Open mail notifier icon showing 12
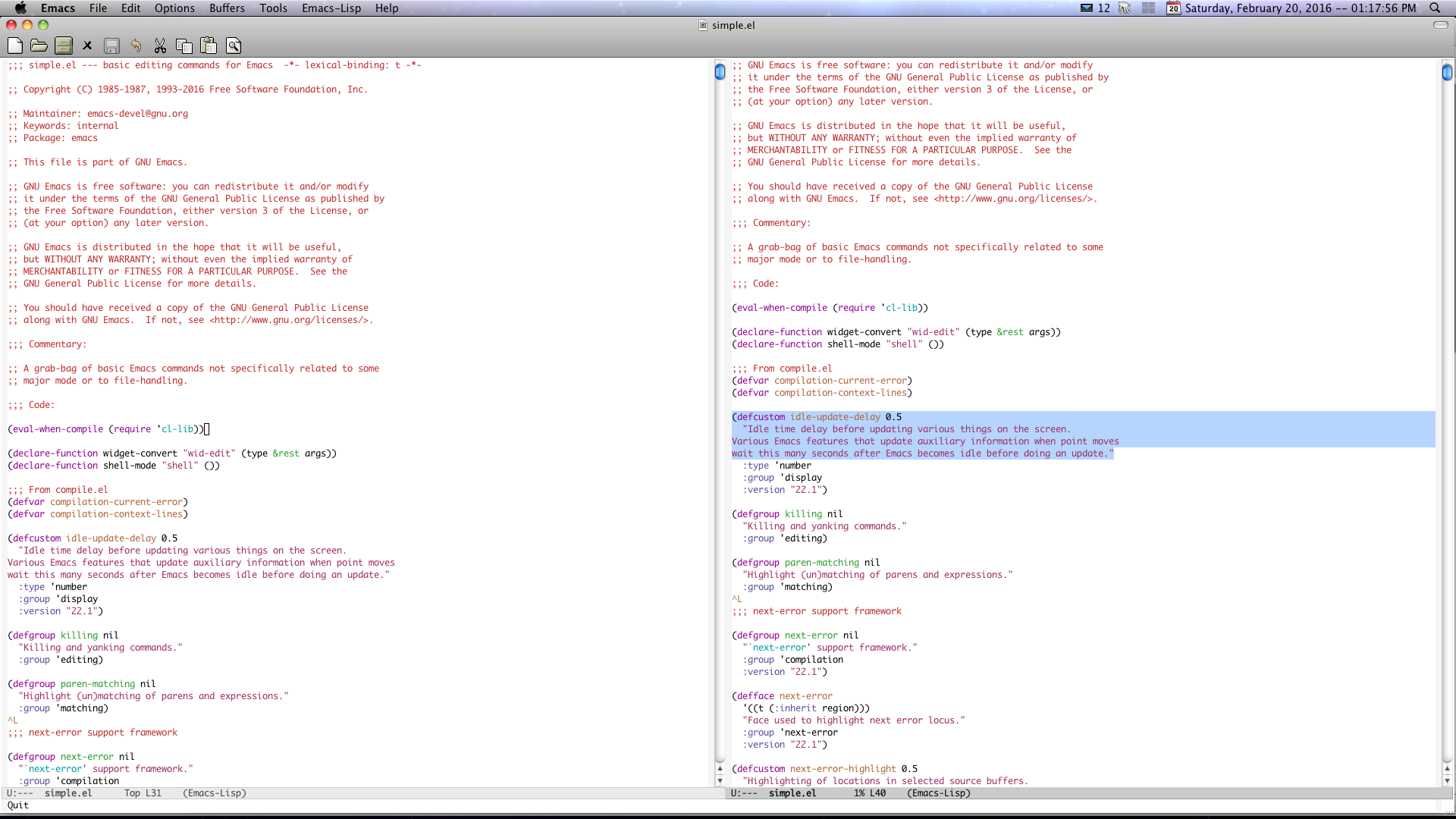The image size is (1456, 819). point(1095,8)
